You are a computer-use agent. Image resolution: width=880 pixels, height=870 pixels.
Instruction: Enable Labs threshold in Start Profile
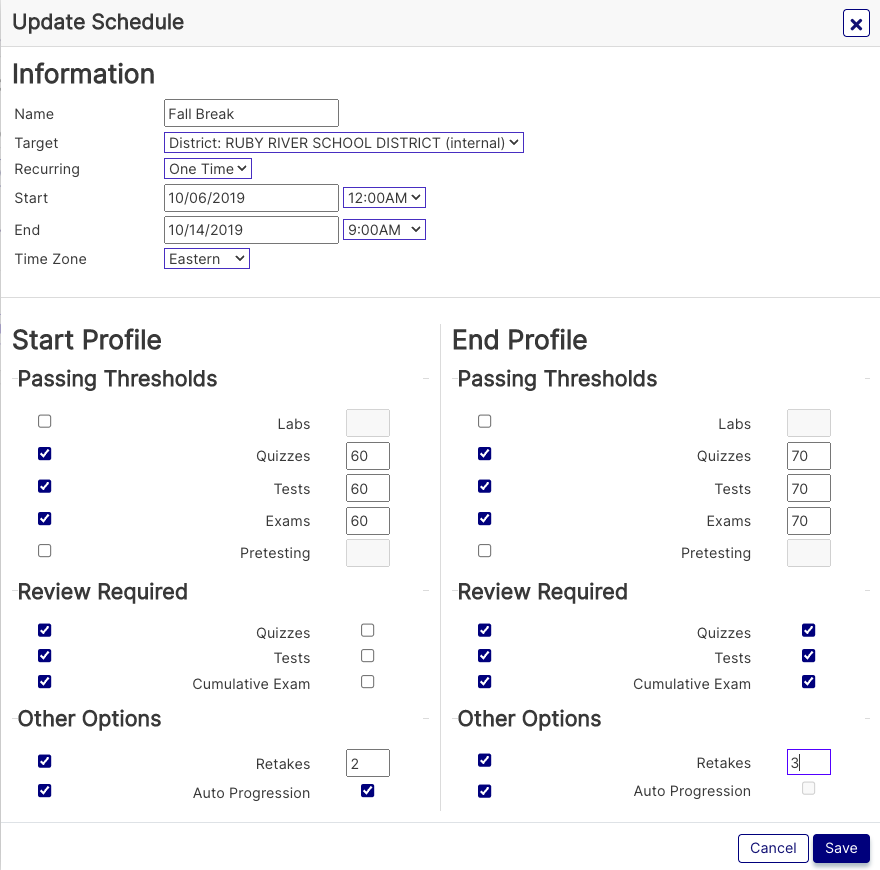click(45, 422)
